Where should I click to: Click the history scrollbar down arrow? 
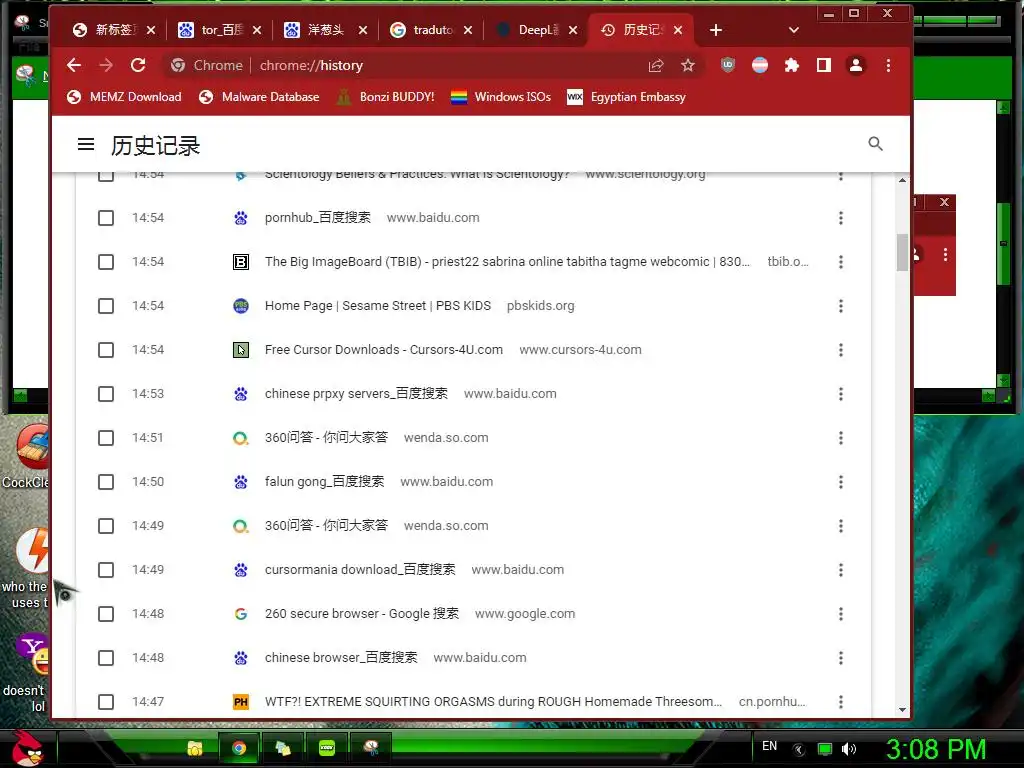click(902, 710)
